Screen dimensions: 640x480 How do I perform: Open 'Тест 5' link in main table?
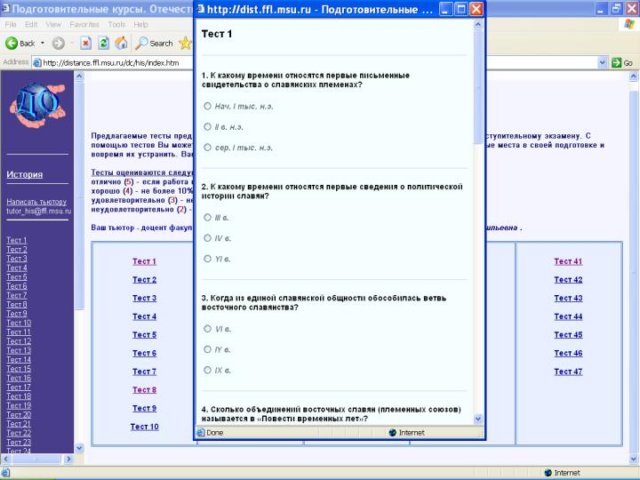[144, 335]
